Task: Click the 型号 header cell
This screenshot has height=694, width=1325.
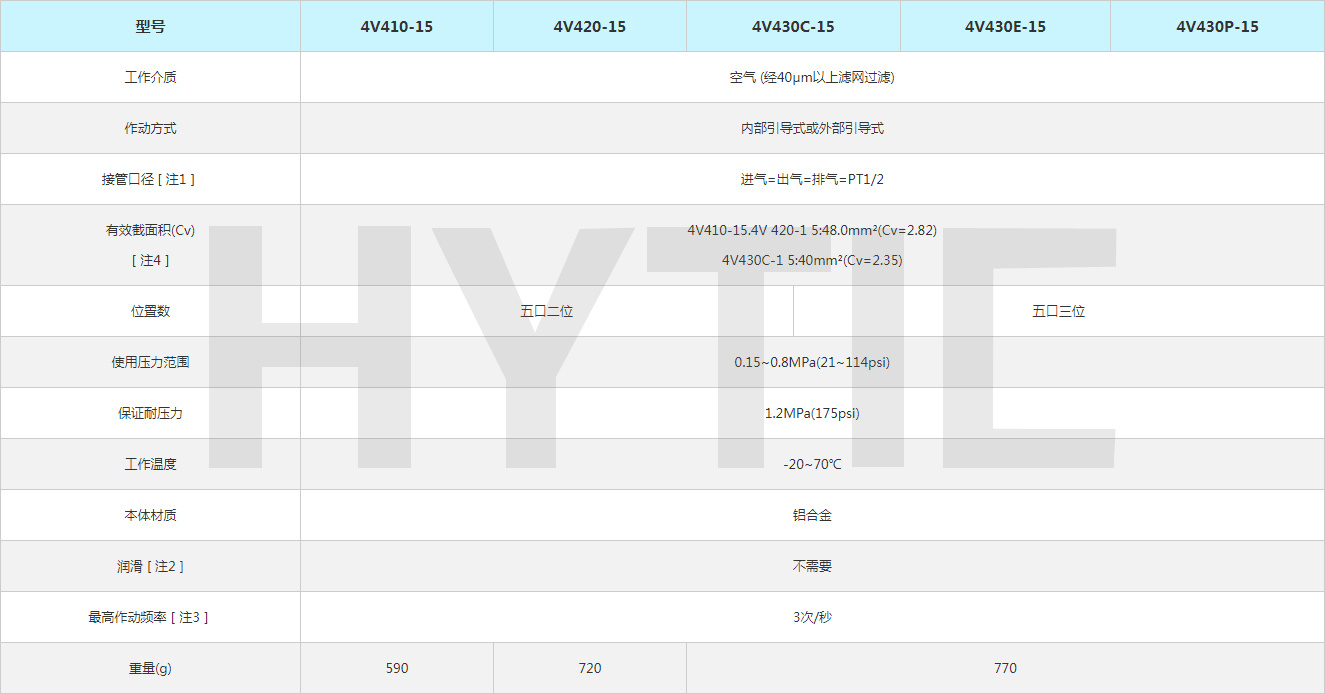Action: point(150,26)
